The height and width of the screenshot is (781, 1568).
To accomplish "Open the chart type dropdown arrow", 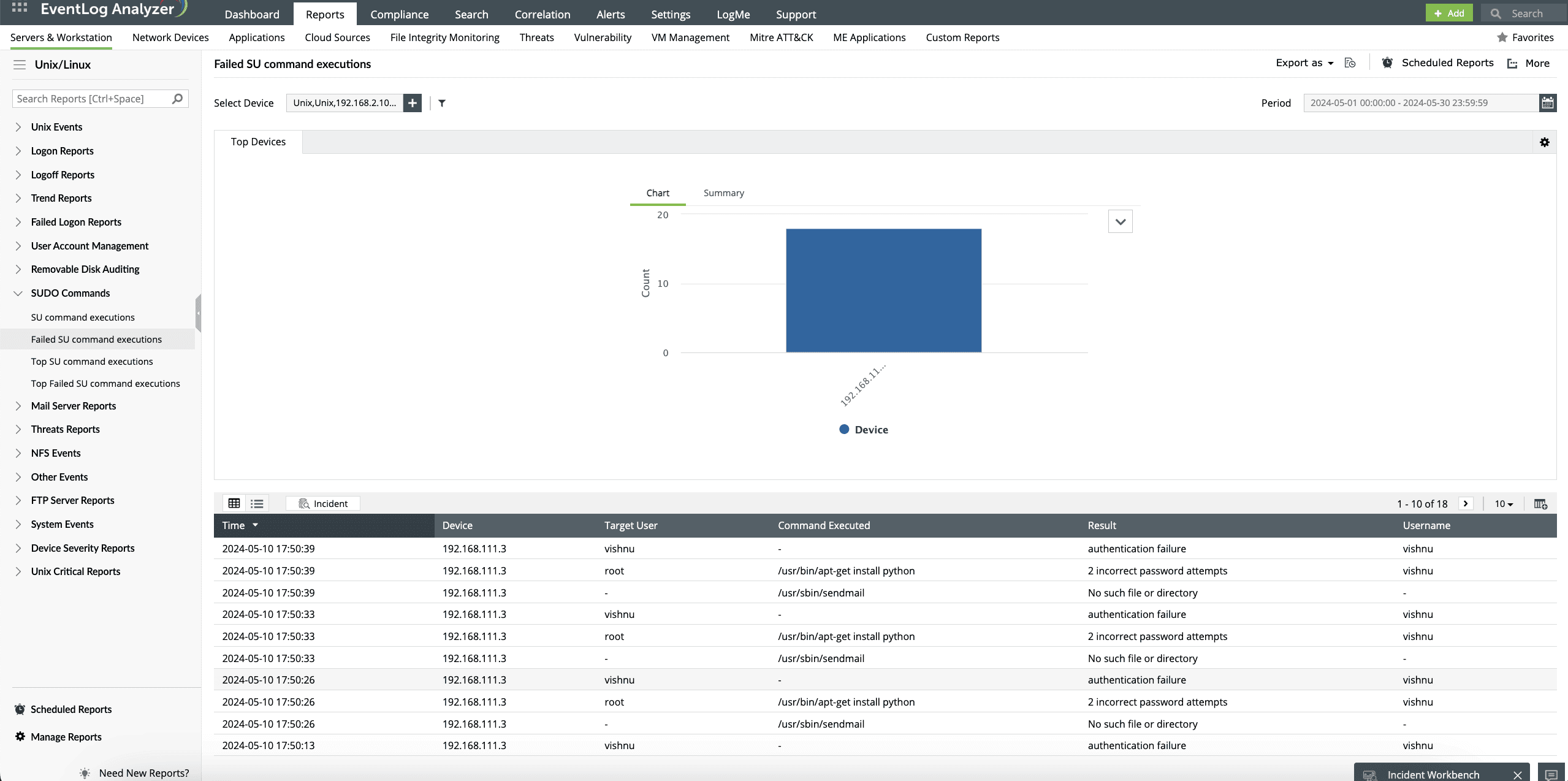I will coord(1120,222).
